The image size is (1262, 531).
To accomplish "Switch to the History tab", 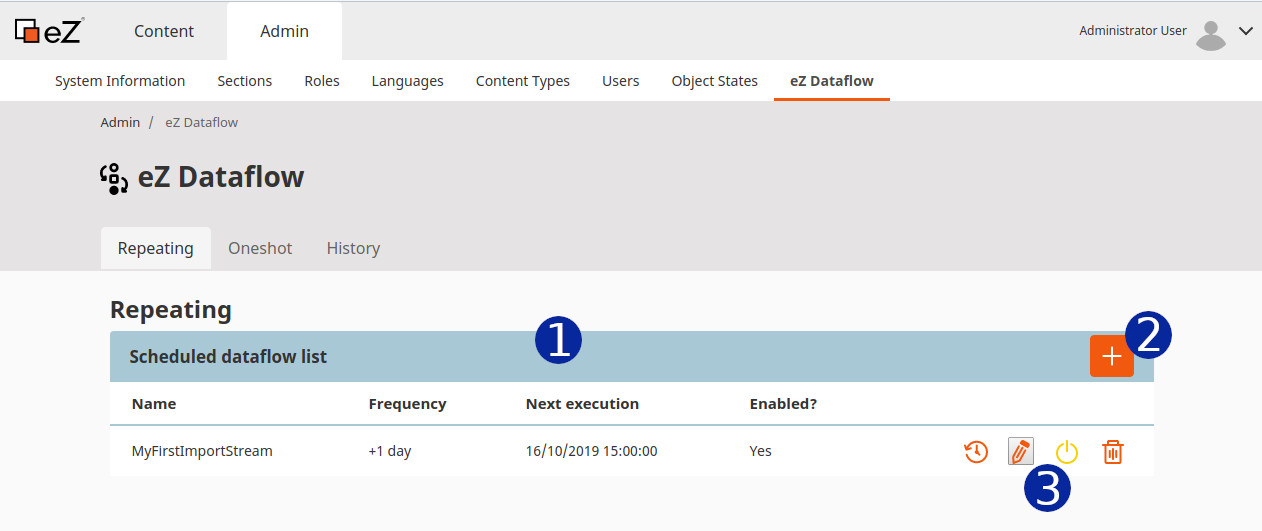I will (353, 248).
